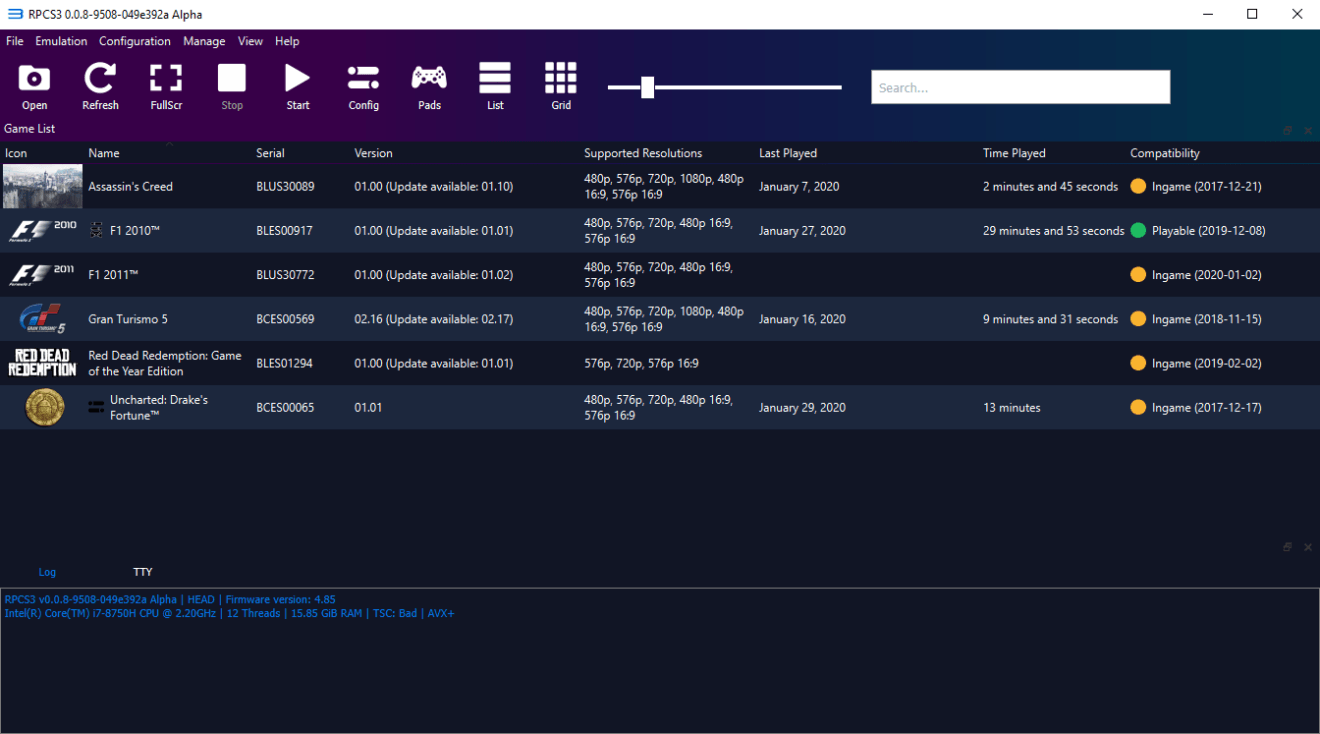The height and width of the screenshot is (734, 1320).
Task: Switch to fullscreen with FullScr icon
Action: pos(166,87)
